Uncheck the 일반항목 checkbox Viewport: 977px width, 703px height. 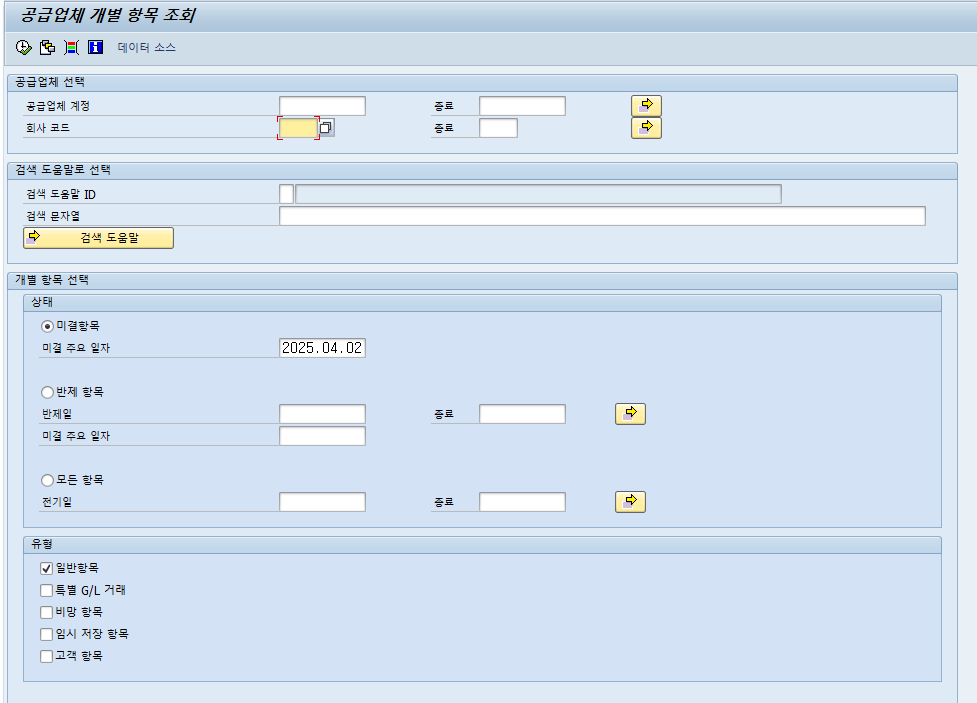pos(46,568)
